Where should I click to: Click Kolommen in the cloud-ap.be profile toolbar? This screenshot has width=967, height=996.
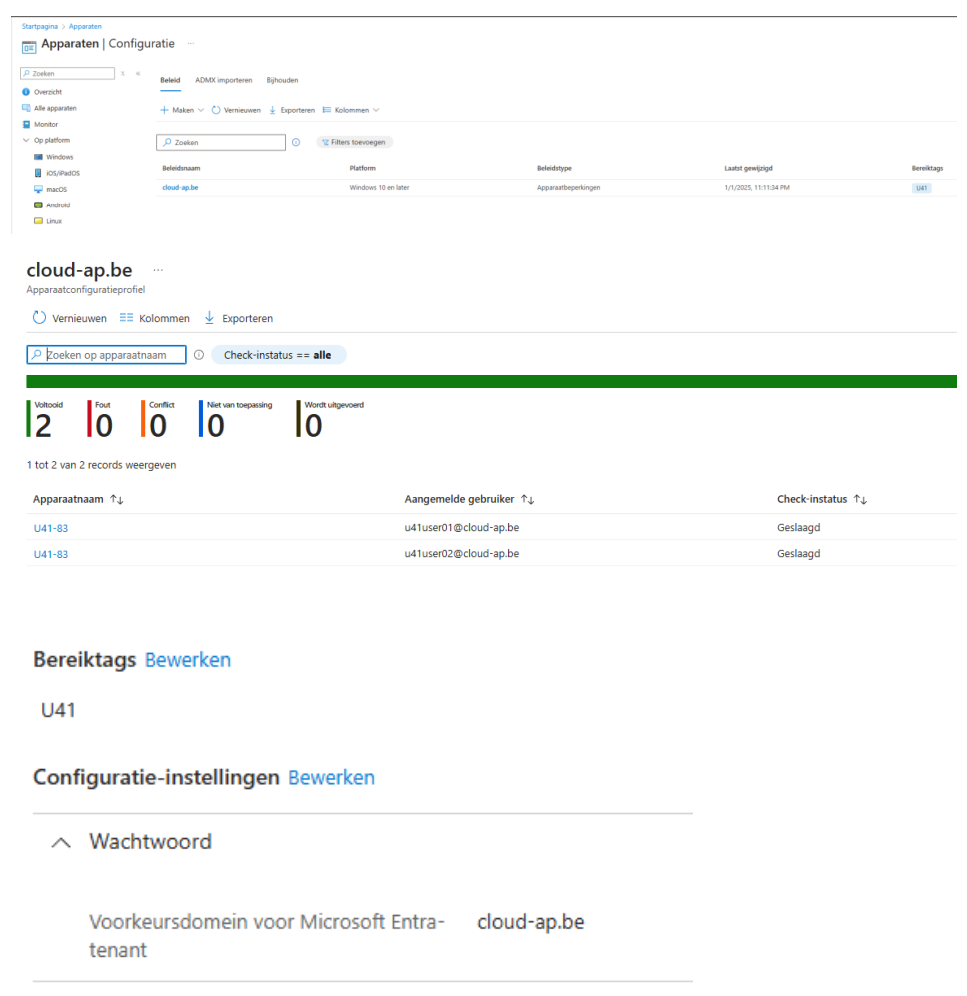[154, 318]
